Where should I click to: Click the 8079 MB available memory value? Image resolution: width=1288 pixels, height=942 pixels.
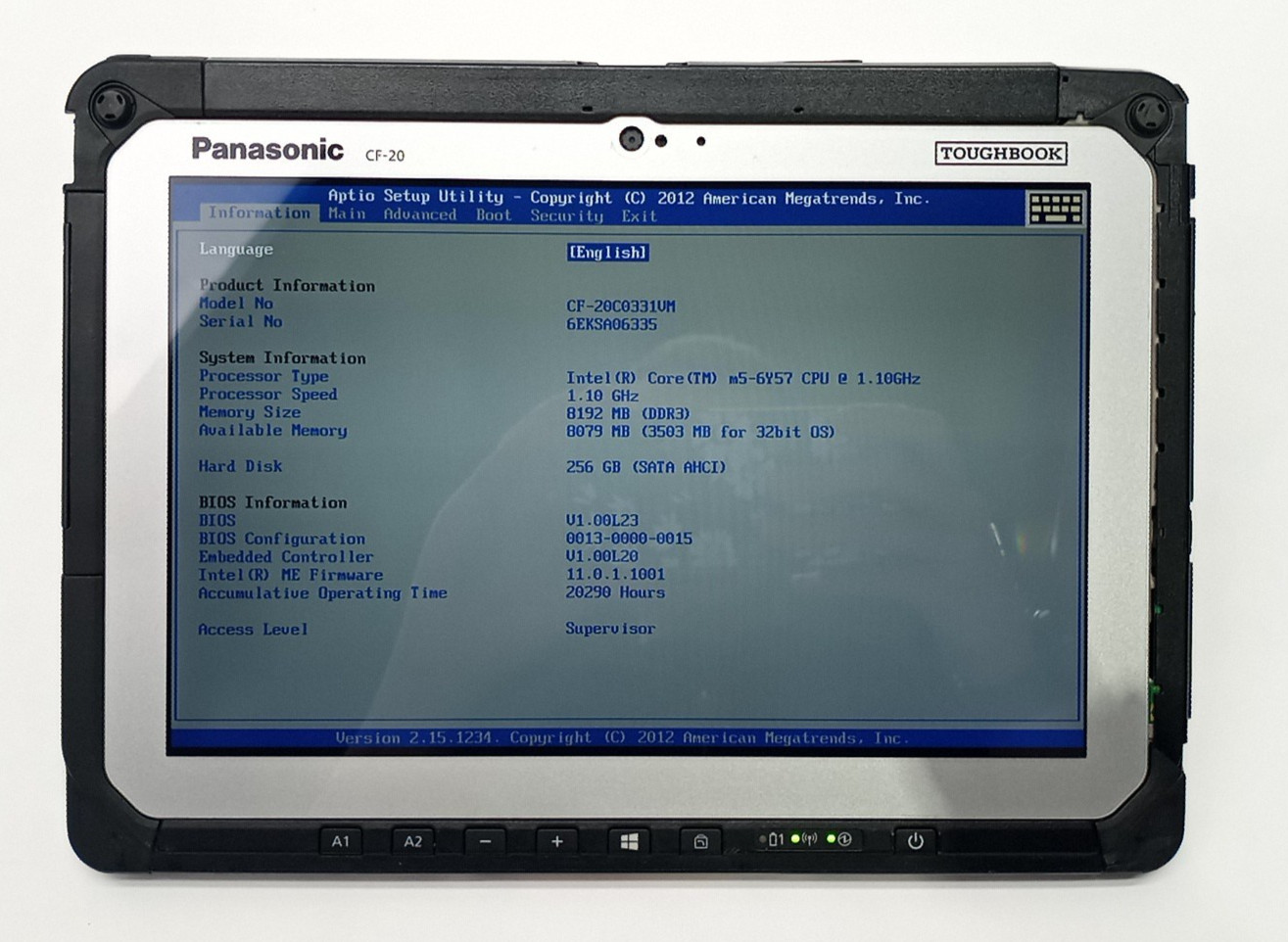pyautogui.click(x=700, y=432)
